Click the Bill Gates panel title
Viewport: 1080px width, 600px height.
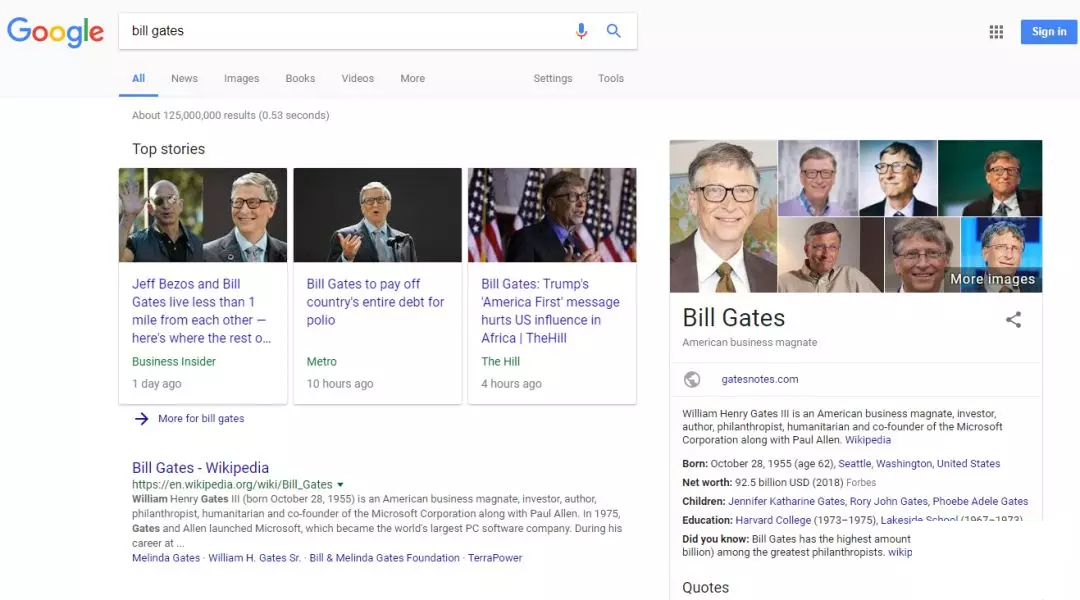(734, 318)
